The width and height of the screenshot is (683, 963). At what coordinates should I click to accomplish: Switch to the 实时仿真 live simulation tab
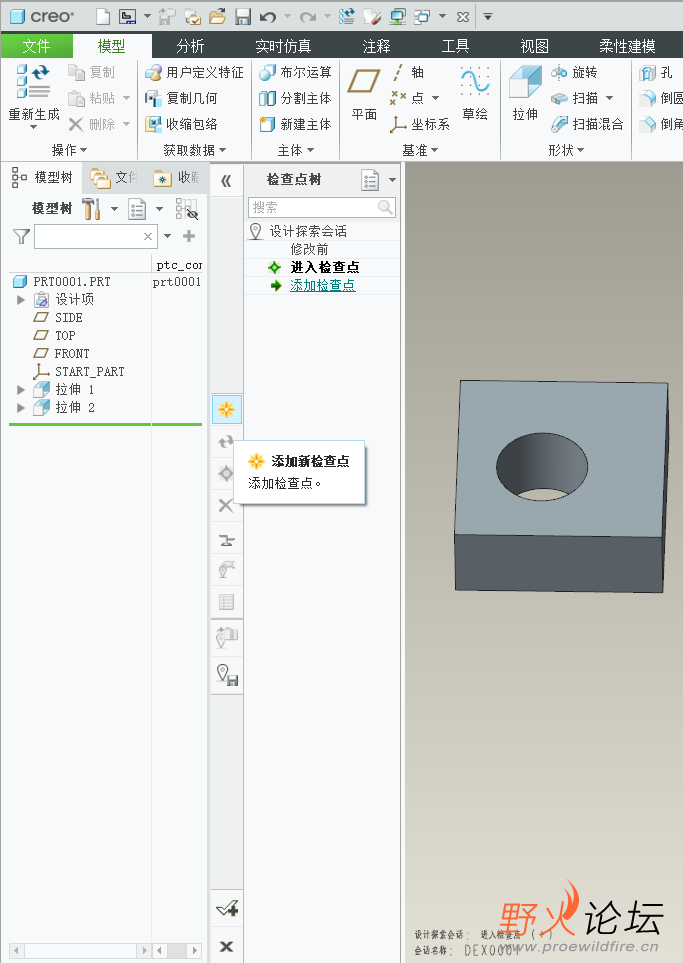coord(283,46)
